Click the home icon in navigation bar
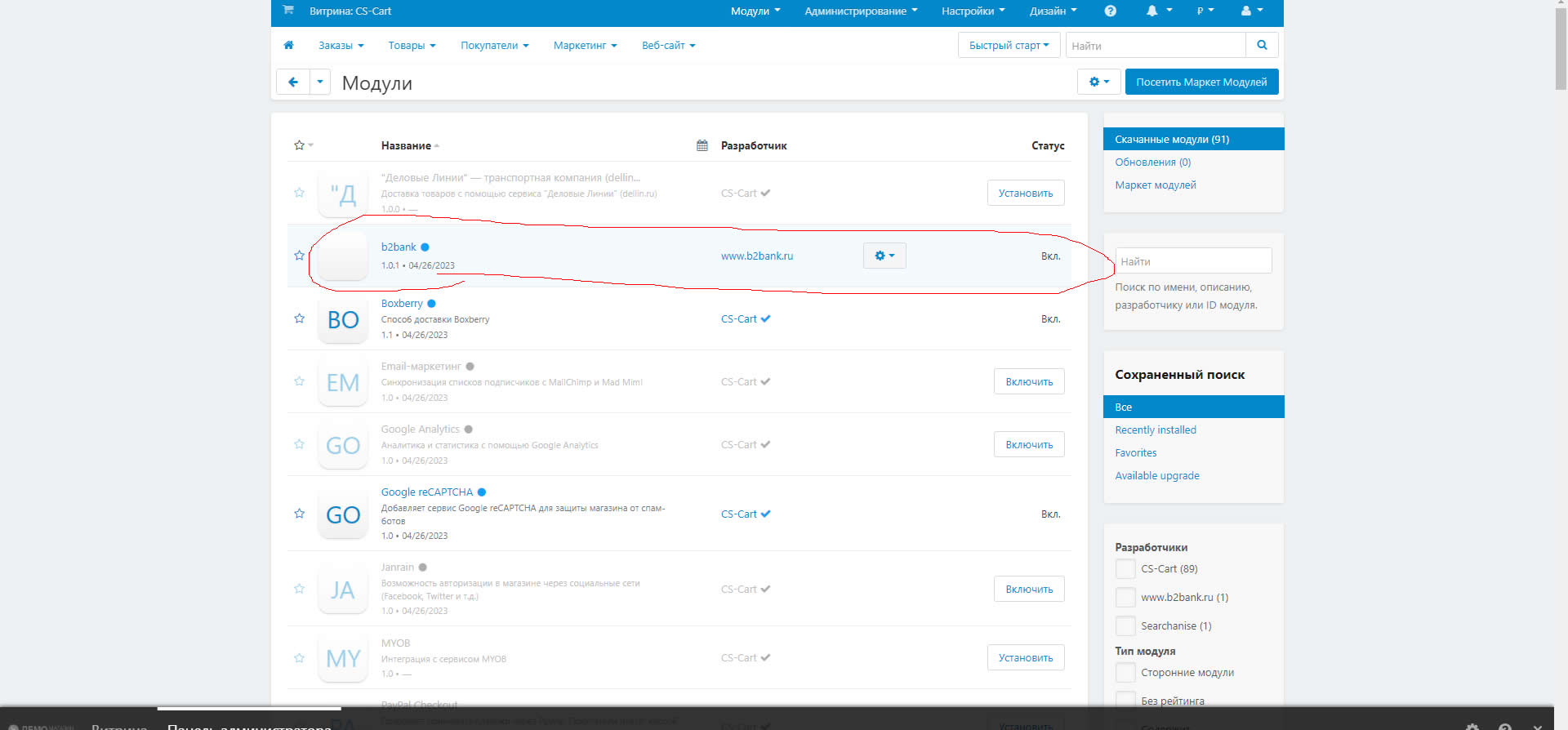 tap(288, 46)
